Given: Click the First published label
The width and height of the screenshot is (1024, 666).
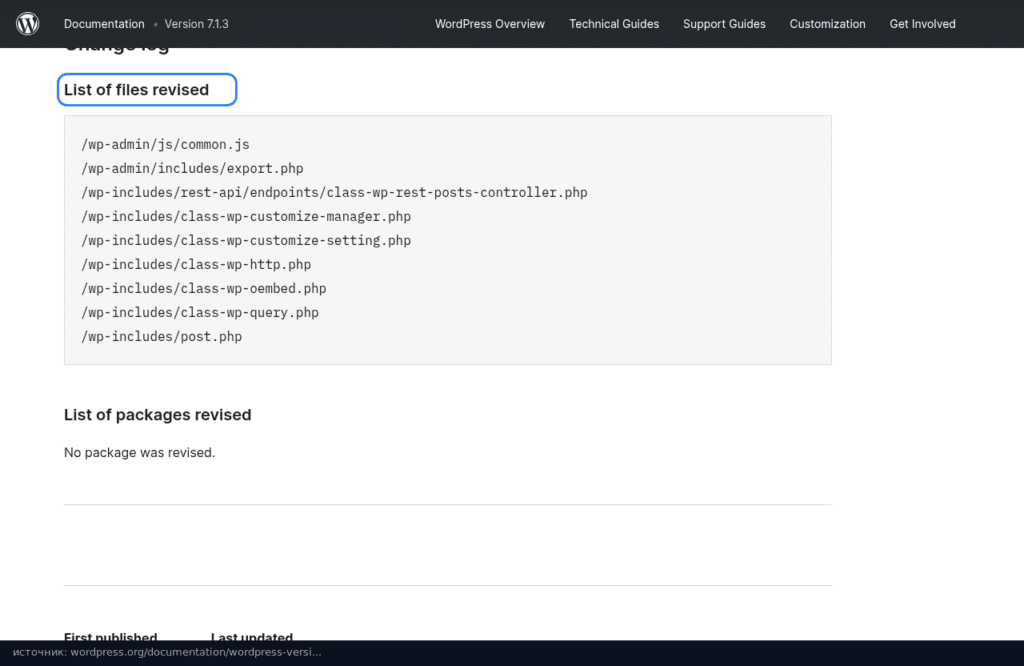Looking at the screenshot, I should coord(110,636).
